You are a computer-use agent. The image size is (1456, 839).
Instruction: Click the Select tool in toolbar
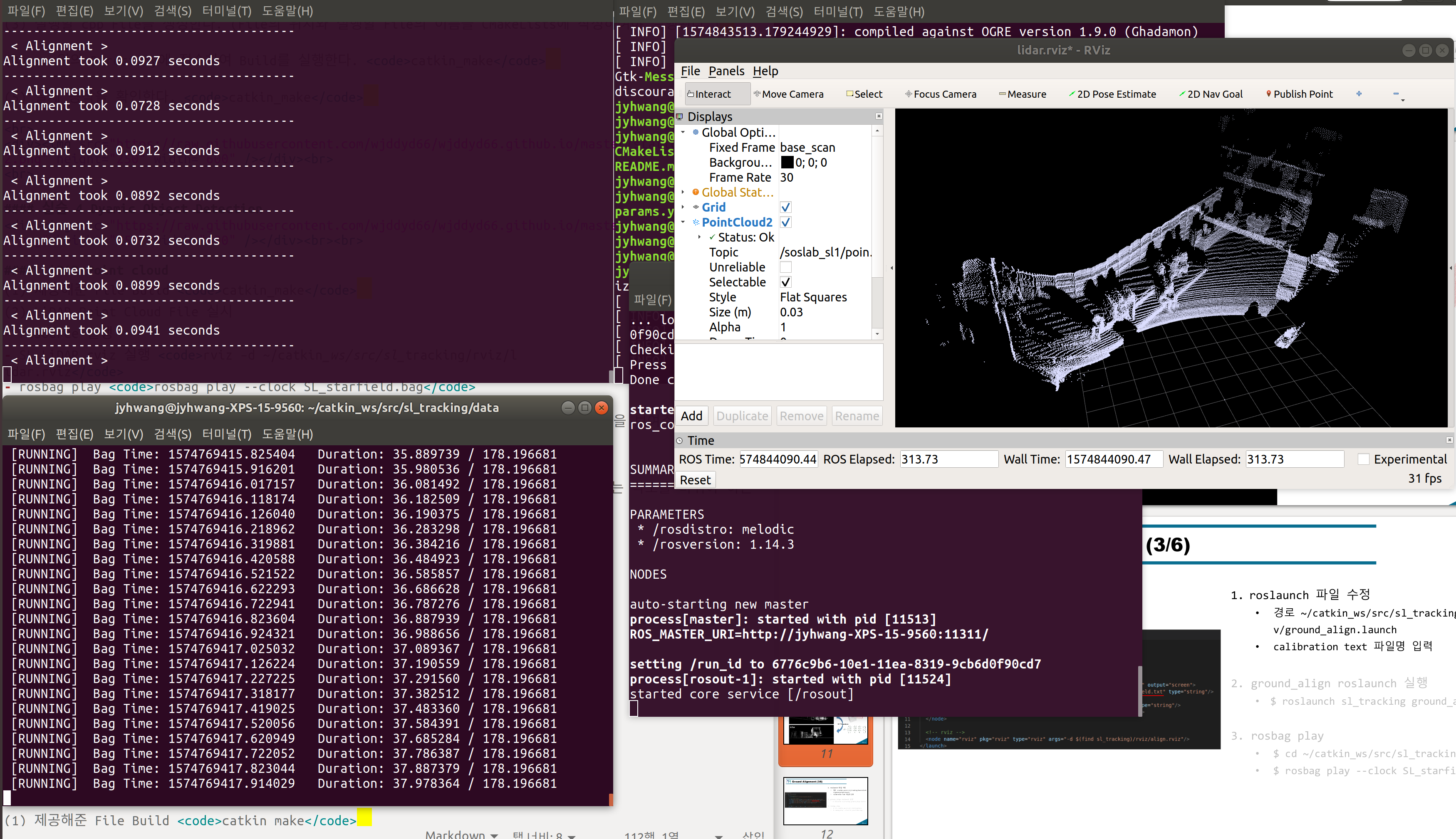pyautogui.click(x=864, y=94)
